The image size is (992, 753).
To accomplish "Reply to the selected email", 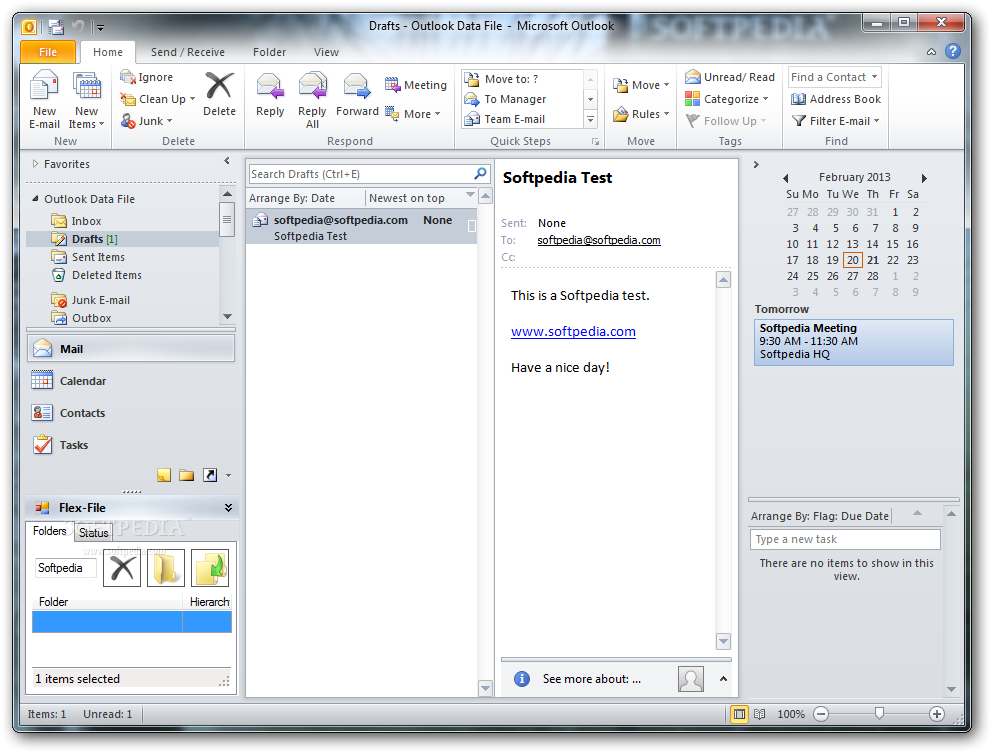I will [270, 94].
